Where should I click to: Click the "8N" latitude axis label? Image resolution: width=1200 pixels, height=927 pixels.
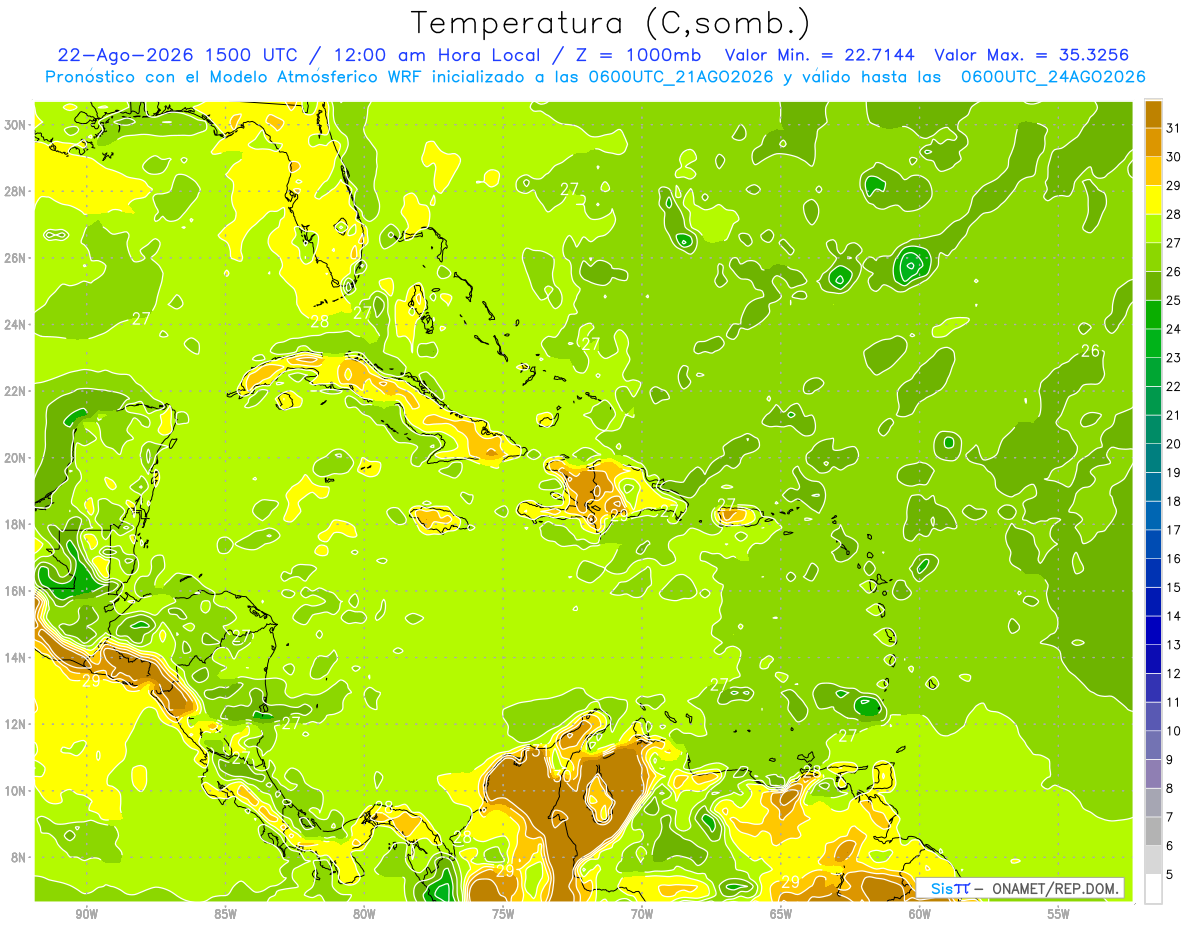tap(17, 857)
